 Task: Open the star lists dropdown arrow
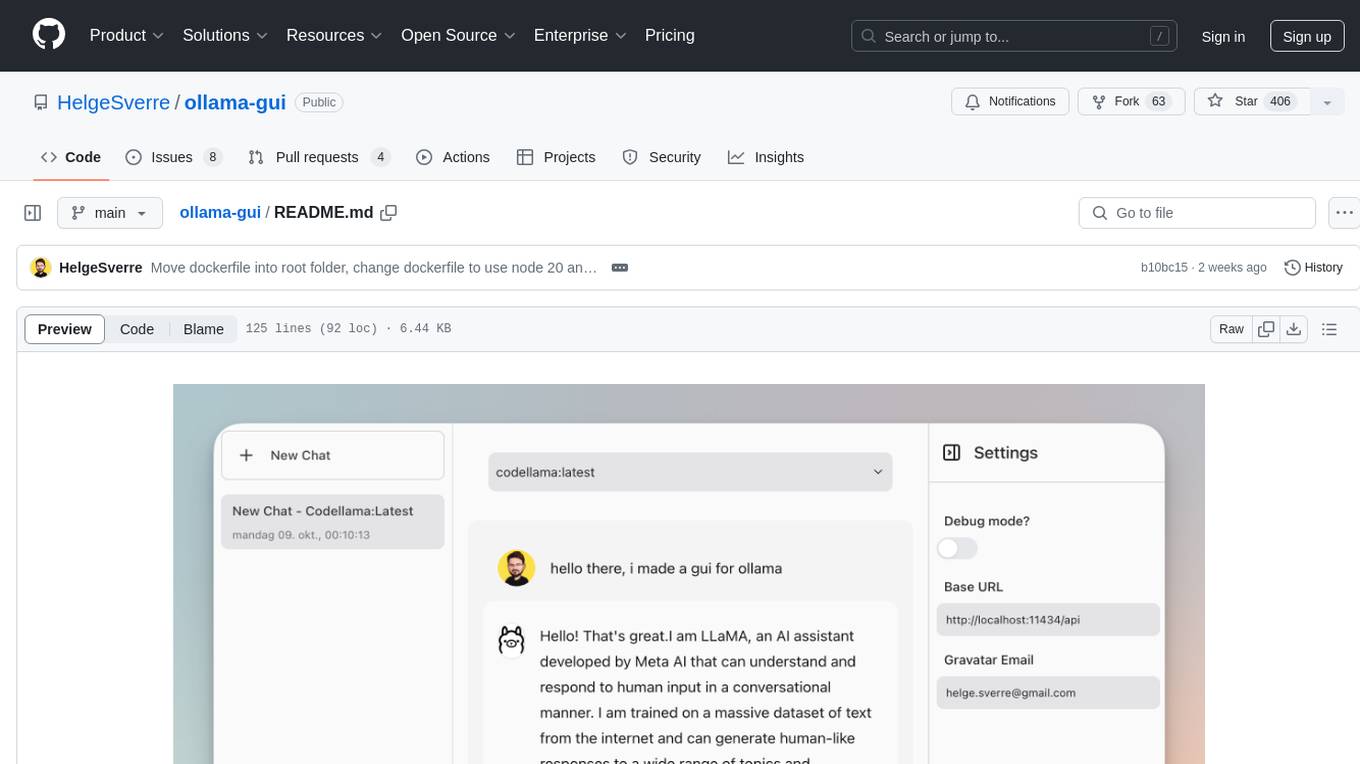[x=1327, y=102]
